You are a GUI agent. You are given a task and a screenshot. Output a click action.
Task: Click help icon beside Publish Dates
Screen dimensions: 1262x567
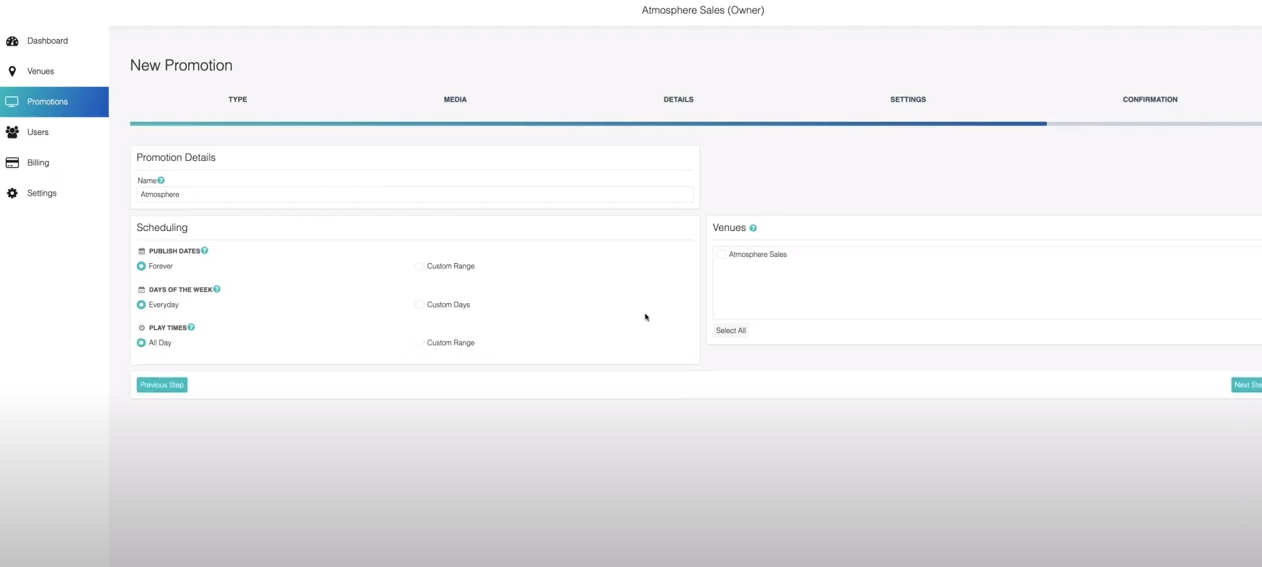[205, 251]
